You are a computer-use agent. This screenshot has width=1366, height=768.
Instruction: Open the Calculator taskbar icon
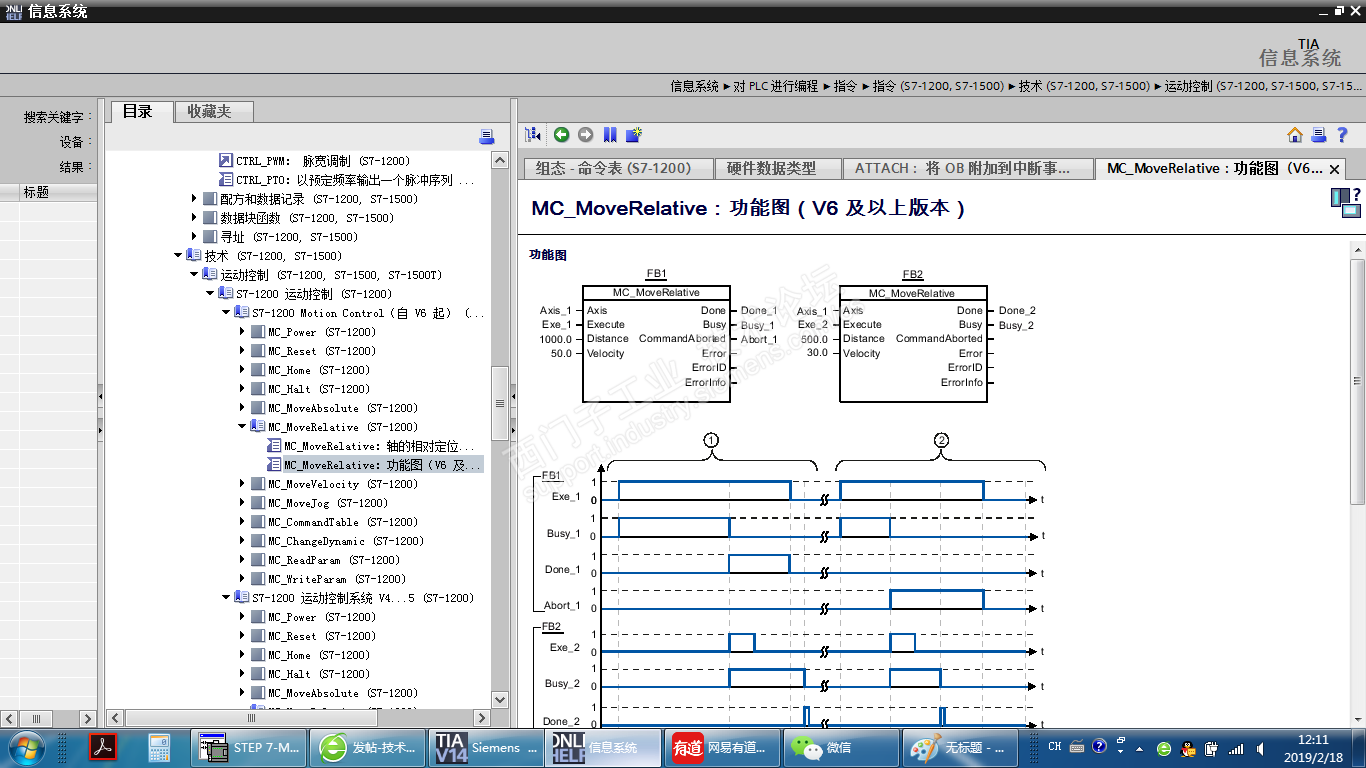(x=159, y=747)
